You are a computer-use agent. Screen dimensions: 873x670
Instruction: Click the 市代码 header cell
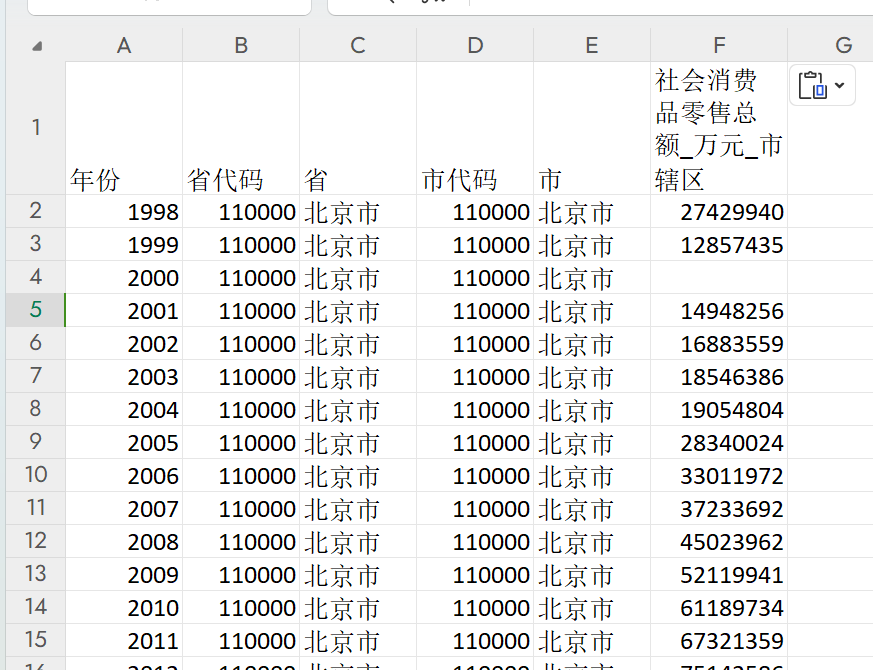point(475,128)
